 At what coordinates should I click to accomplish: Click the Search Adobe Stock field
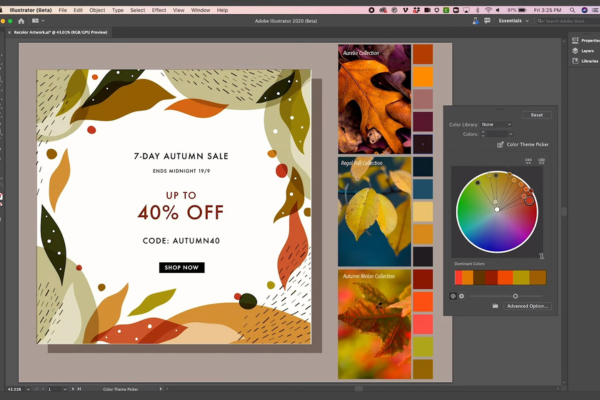[567, 21]
